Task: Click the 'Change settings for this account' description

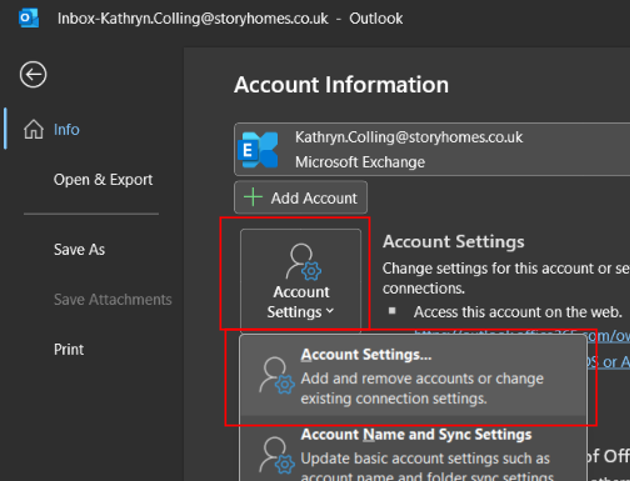Action: (506, 278)
